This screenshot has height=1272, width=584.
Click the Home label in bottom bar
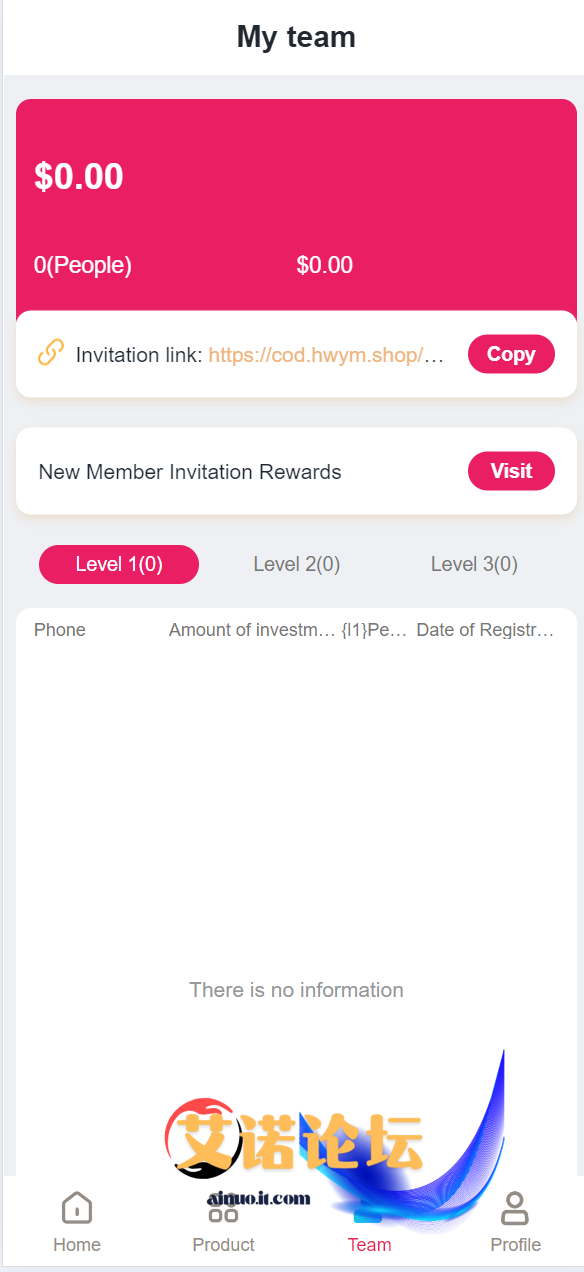click(x=77, y=1245)
